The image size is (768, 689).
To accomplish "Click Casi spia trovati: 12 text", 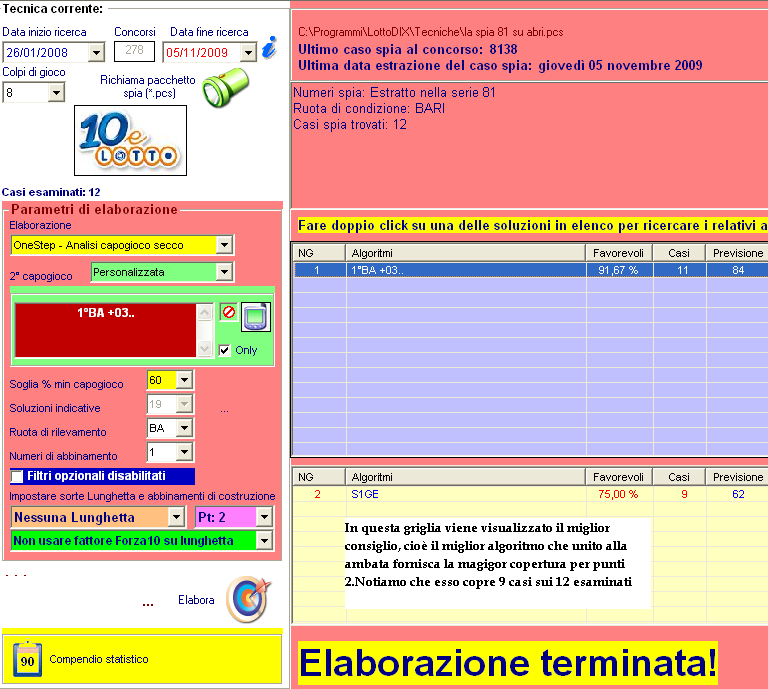I will tap(350, 124).
